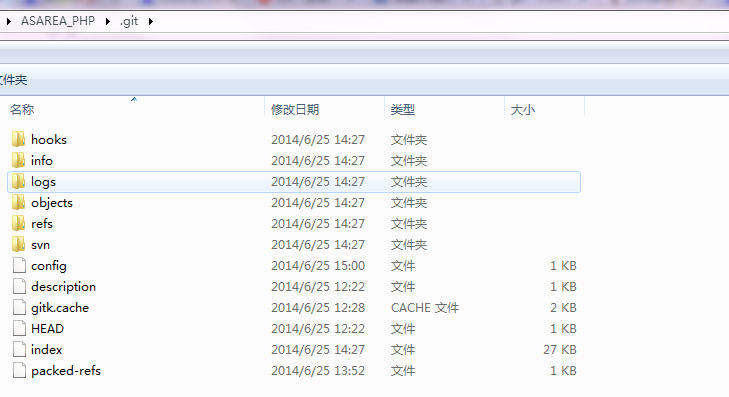729x397 pixels.
Task: Select the file name description
Action: coord(63,287)
